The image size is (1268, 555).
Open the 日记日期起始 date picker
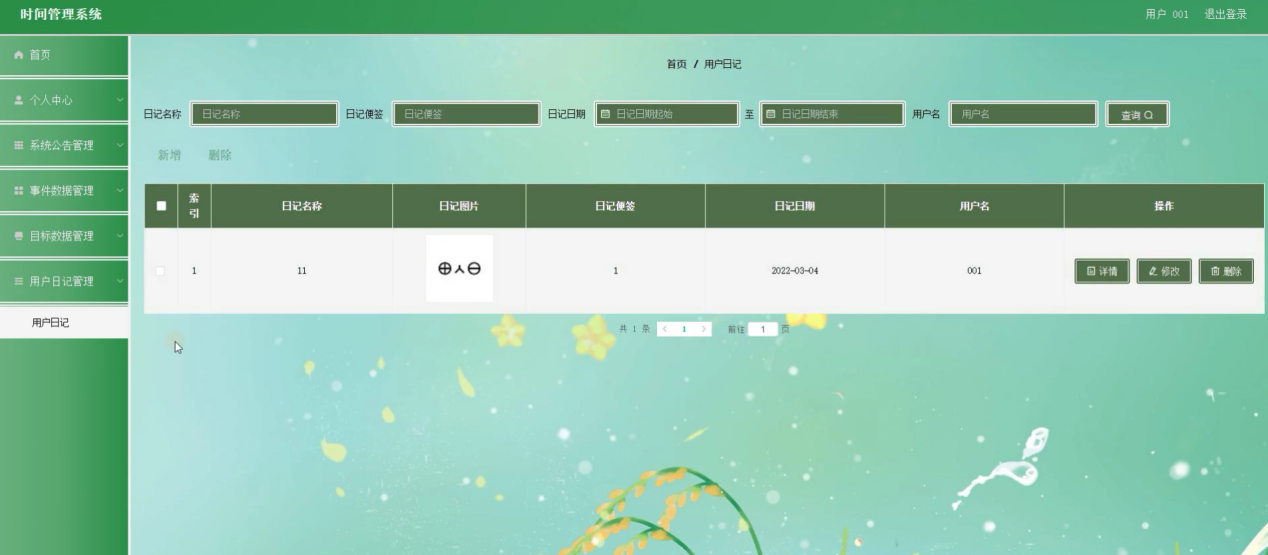[x=667, y=114]
